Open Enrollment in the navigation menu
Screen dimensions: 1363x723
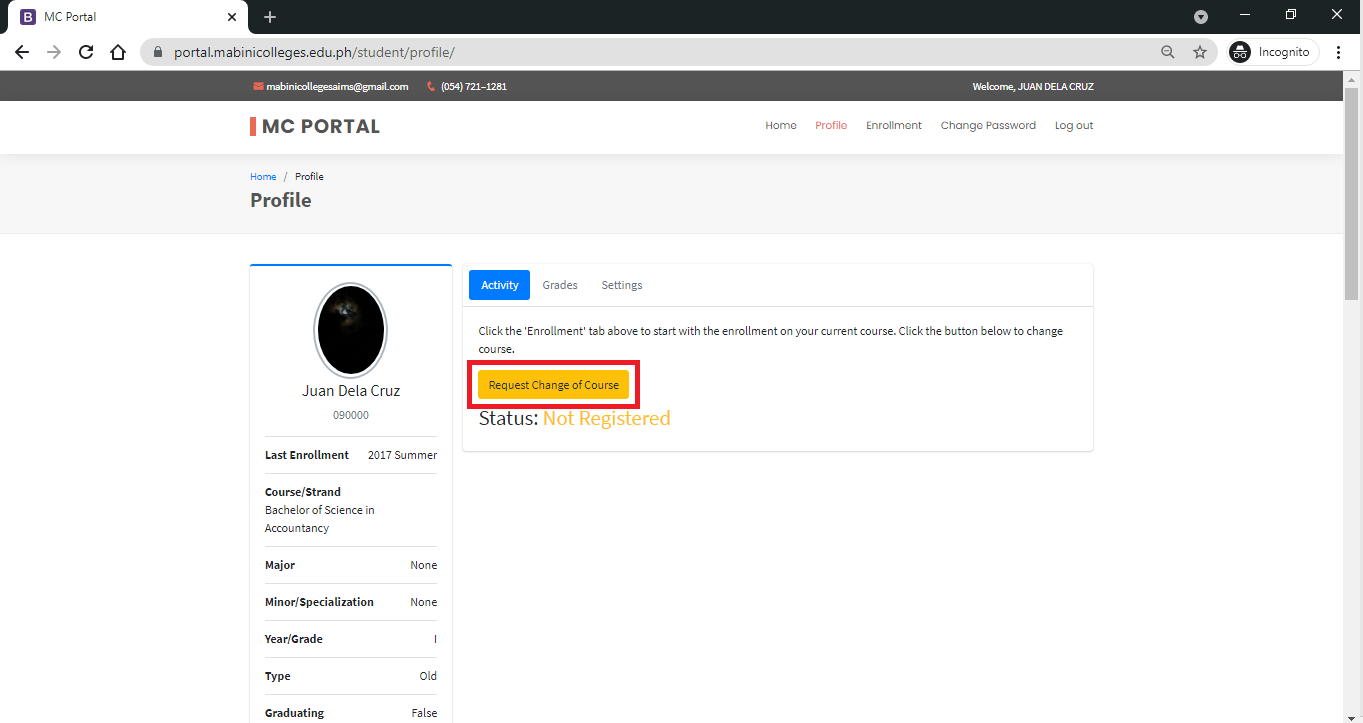[893, 126]
